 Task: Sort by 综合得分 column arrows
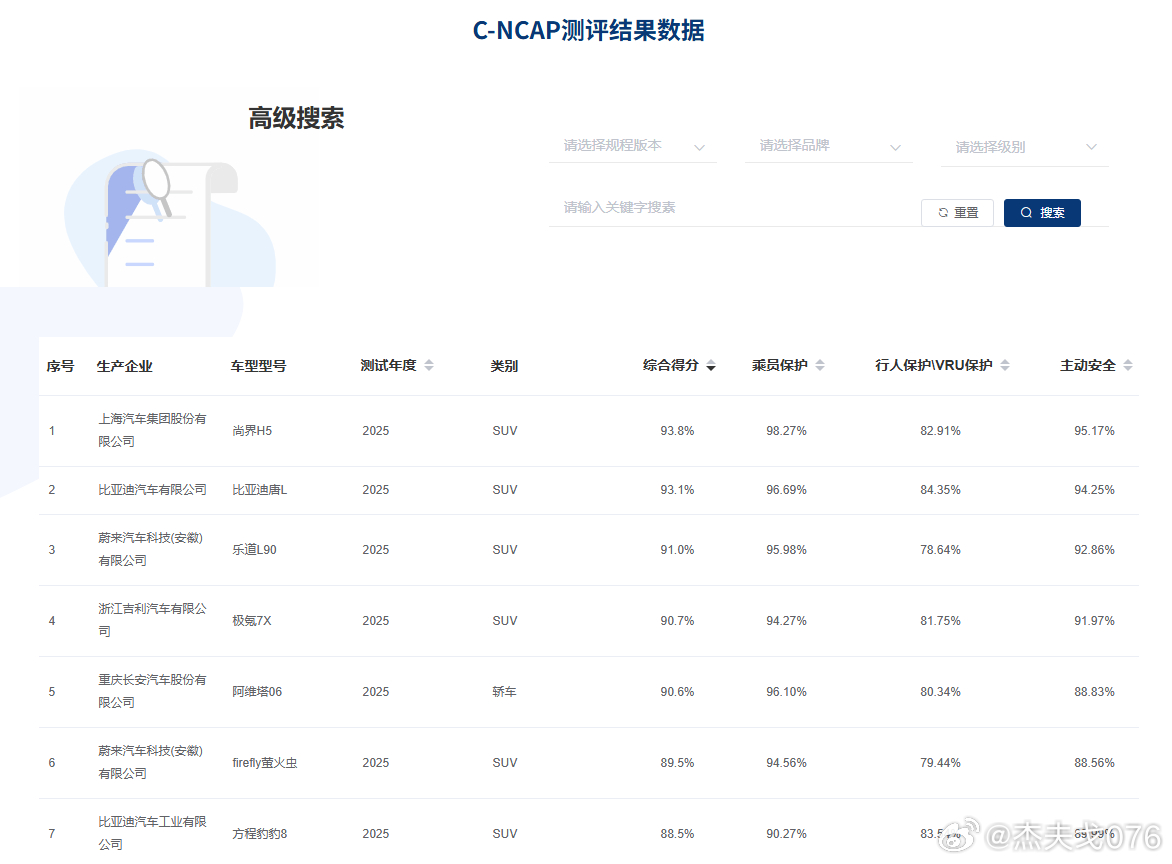[x=711, y=365]
